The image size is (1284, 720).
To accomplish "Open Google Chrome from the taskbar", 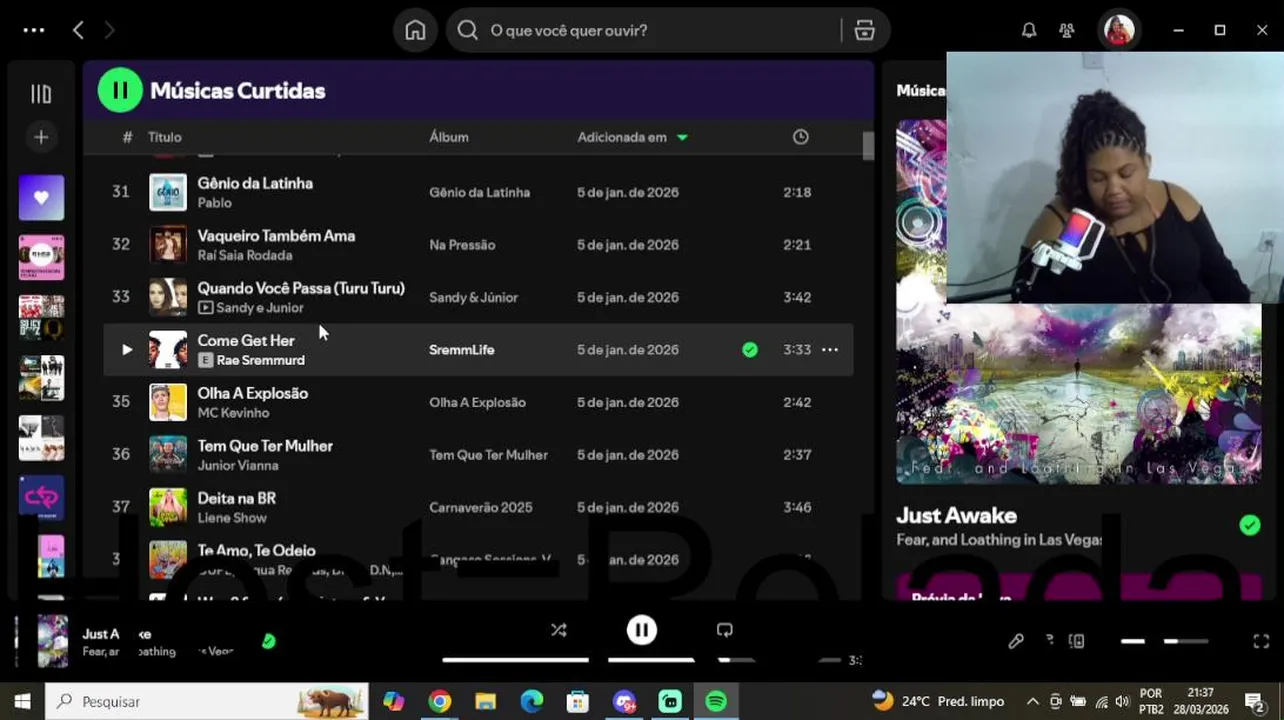I will (439, 702).
